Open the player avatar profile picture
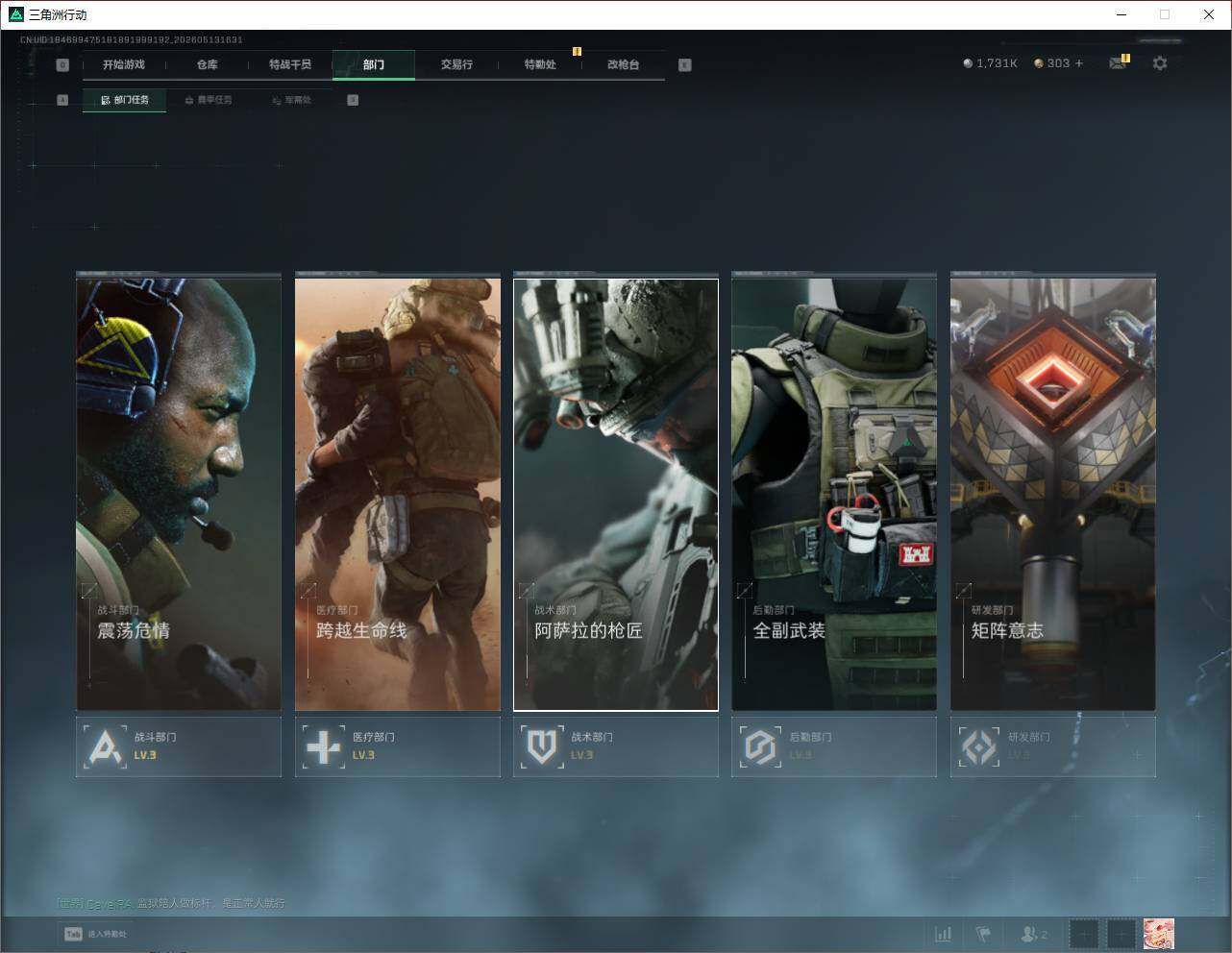The image size is (1232, 953). (x=1159, y=934)
